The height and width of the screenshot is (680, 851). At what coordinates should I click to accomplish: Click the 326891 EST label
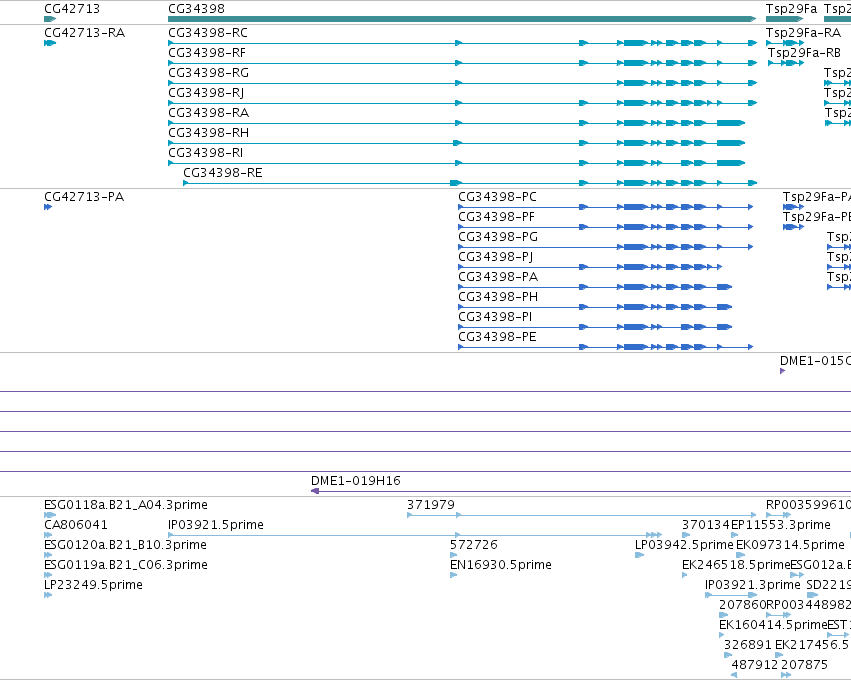(x=747, y=645)
